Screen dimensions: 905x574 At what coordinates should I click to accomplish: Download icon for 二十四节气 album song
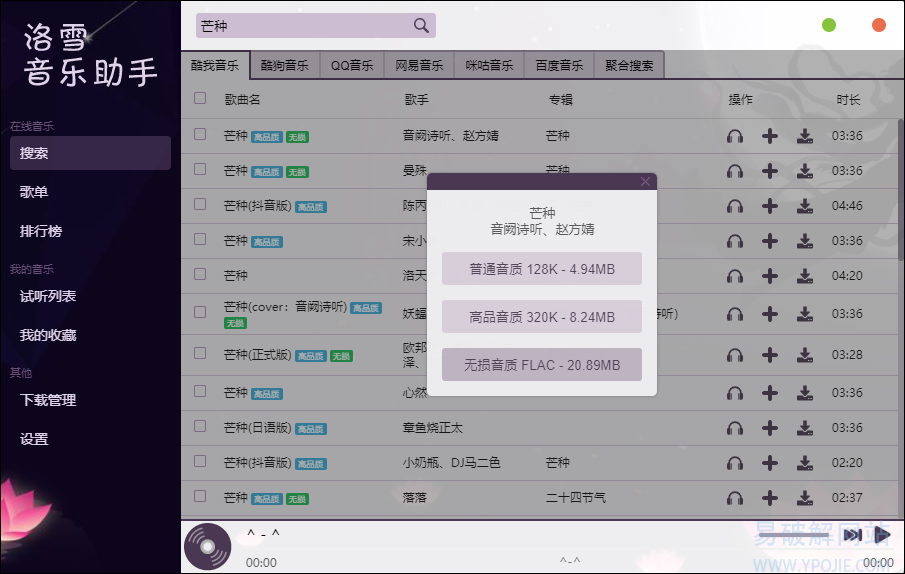(805, 498)
